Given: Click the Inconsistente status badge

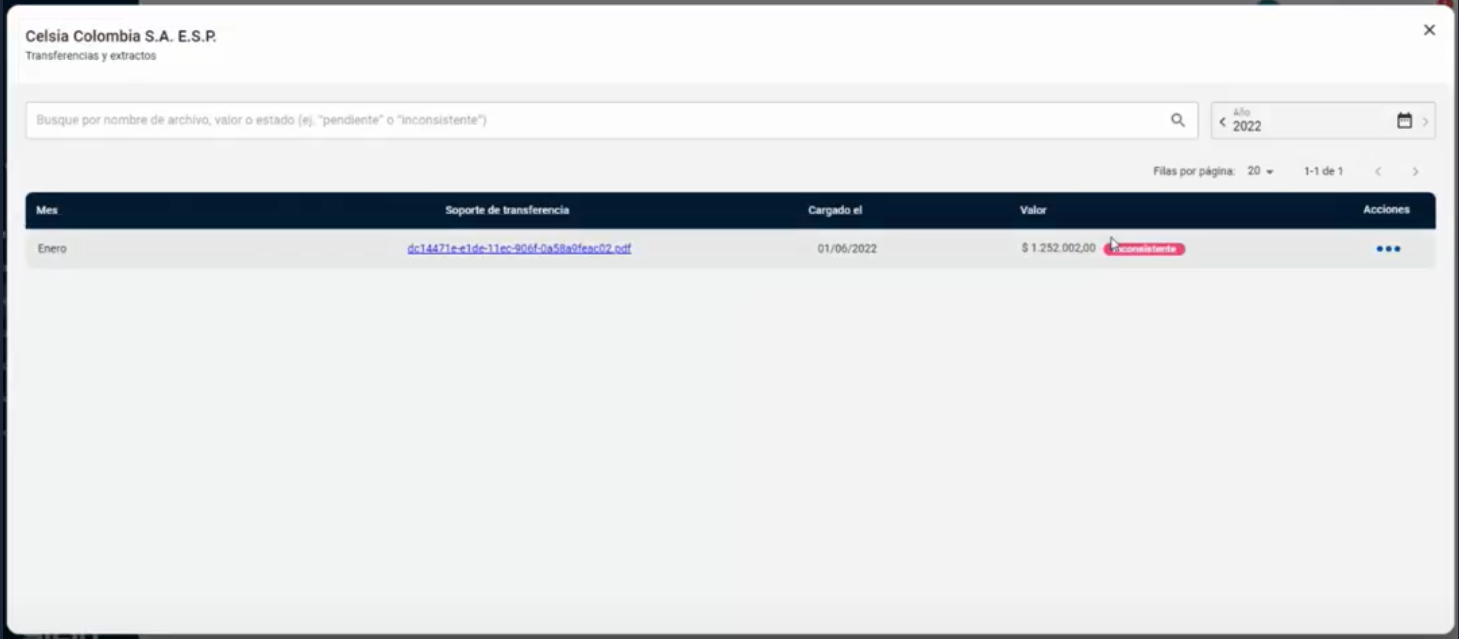Looking at the screenshot, I should (x=1144, y=249).
